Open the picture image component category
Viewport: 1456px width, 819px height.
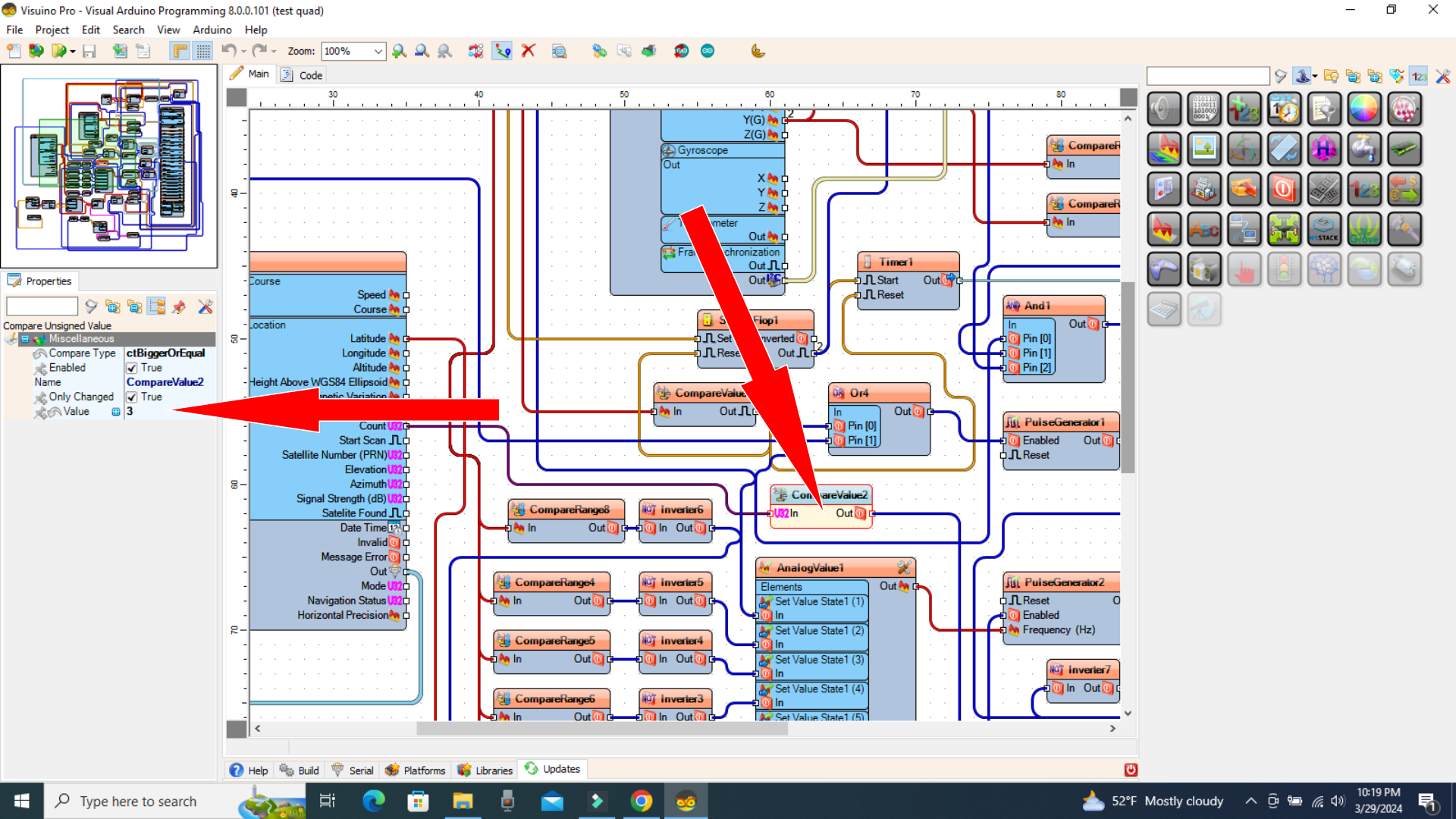click(1204, 149)
